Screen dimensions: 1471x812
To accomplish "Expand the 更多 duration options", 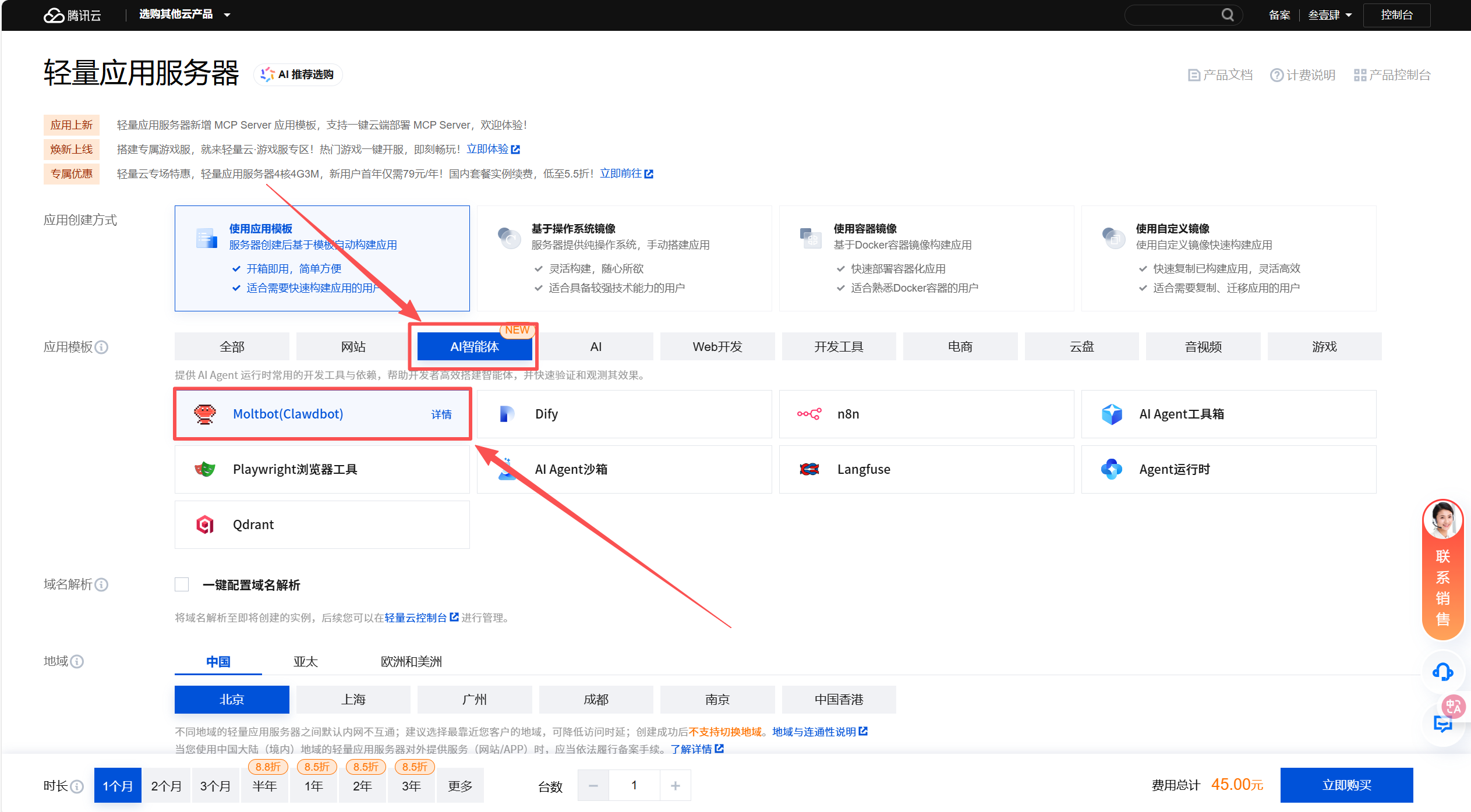I will (459, 786).
